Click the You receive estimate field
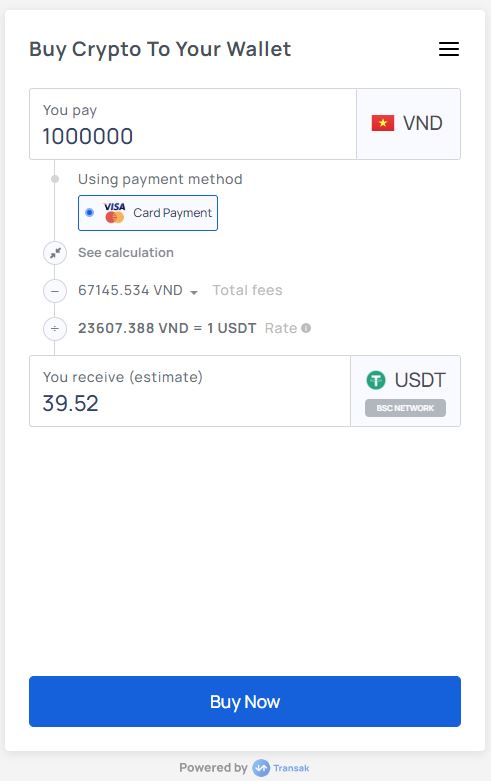Viewport: 491px width, 781px height. 190,391
